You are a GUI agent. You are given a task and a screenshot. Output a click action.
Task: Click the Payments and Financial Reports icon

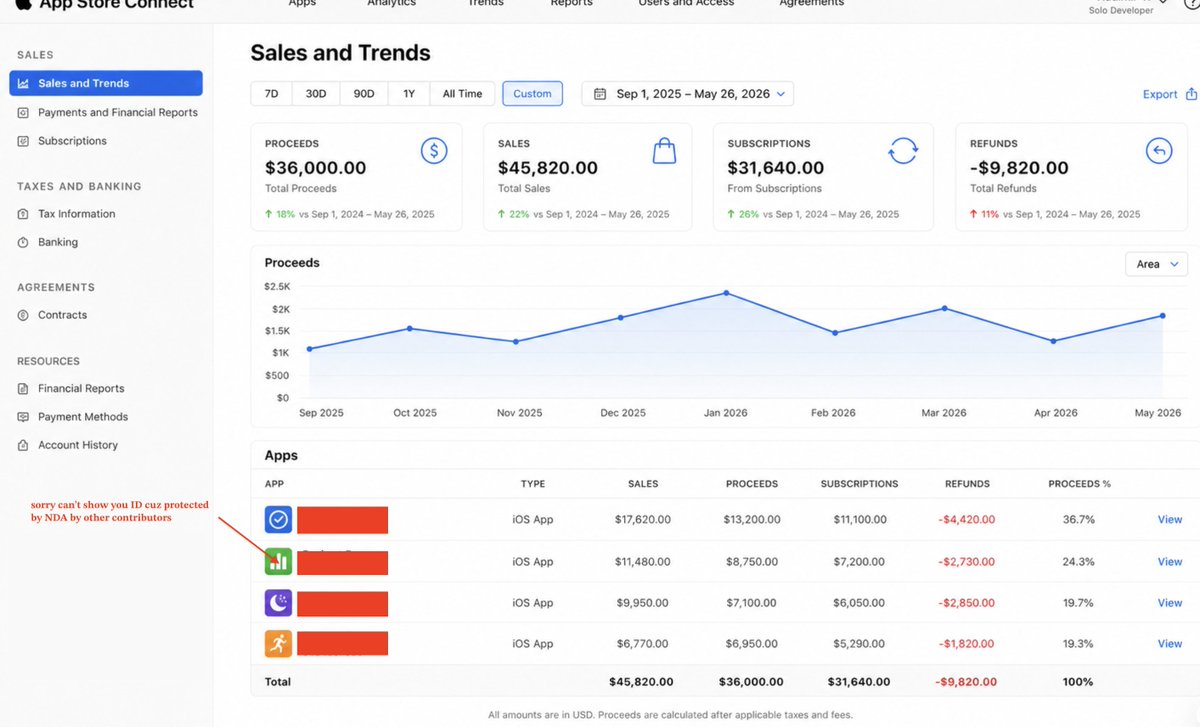23,113
